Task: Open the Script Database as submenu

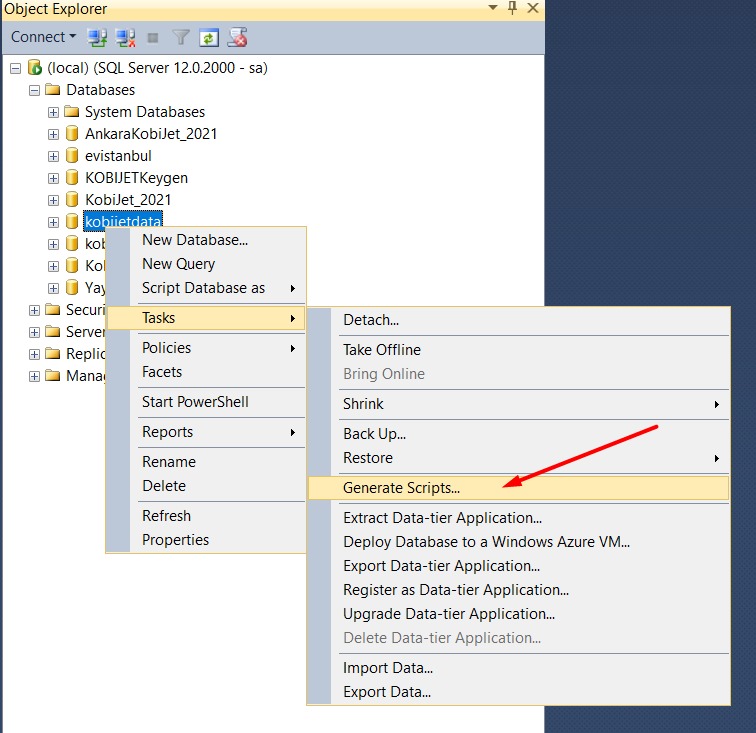Action: pos(206,288)
